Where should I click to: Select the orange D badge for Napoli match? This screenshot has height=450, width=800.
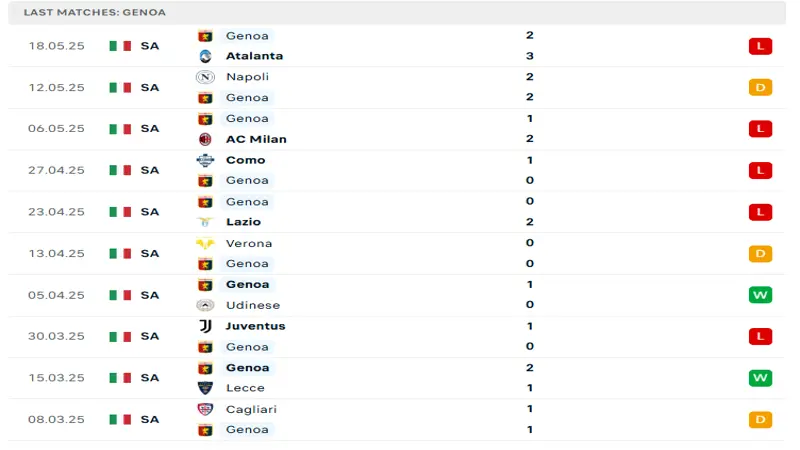[x=760, y=87]
